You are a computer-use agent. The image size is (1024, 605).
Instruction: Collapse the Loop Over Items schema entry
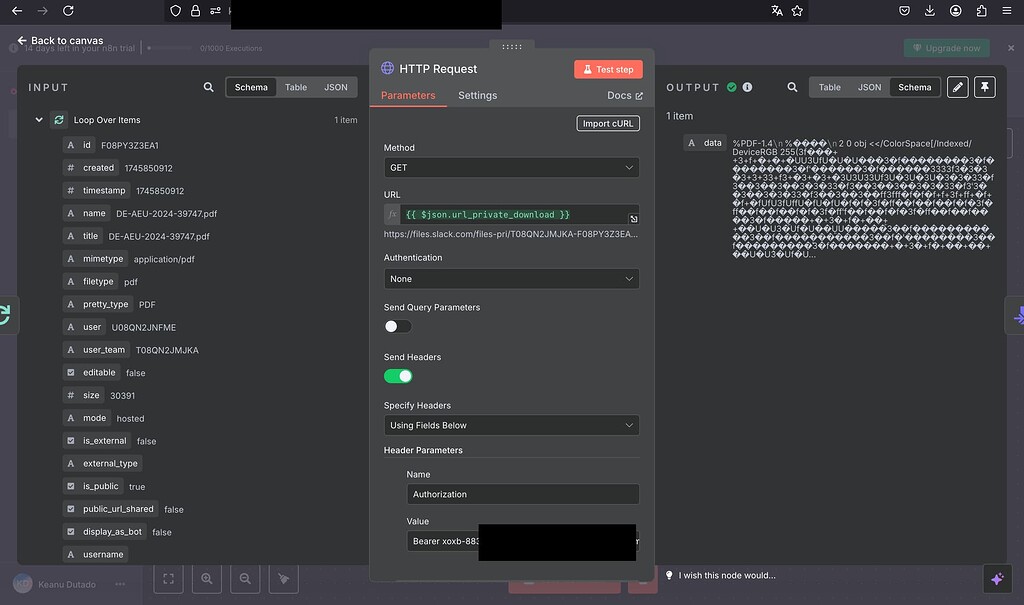coord(39,119)
